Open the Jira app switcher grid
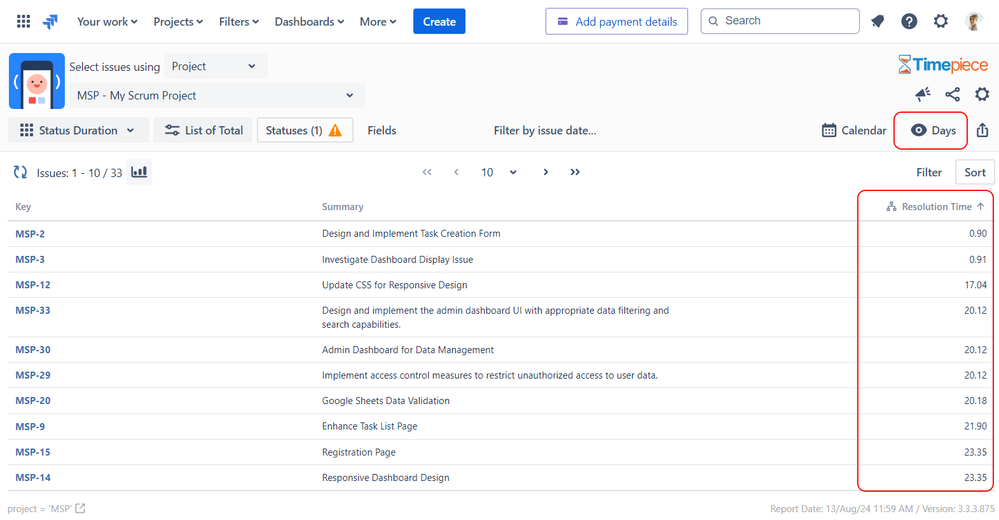Viewport: 999px width, 520px height. pyautogui.click(x=24, y=22)
